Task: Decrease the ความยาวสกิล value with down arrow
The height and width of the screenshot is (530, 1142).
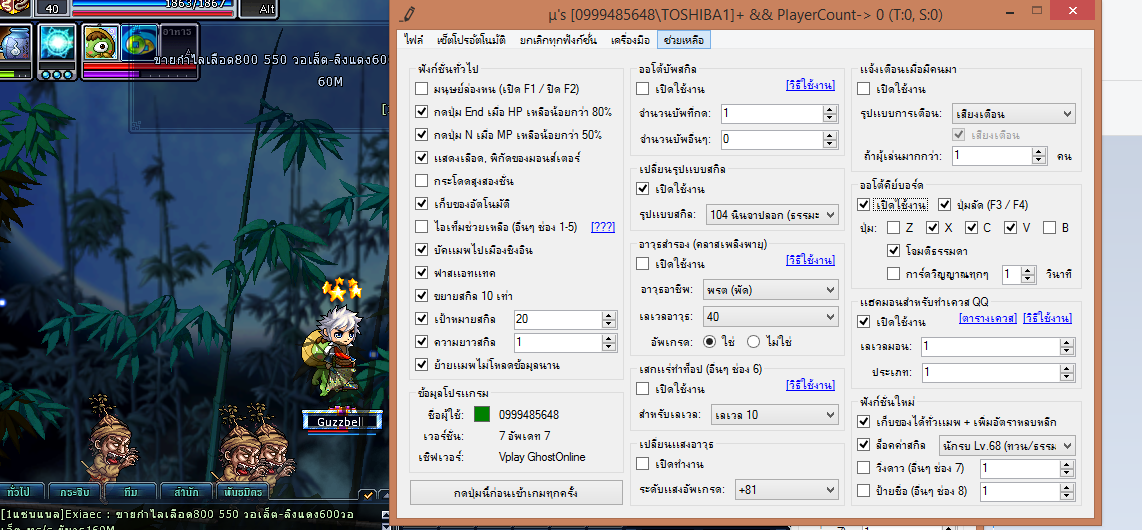Action: [x=608, y=347]
